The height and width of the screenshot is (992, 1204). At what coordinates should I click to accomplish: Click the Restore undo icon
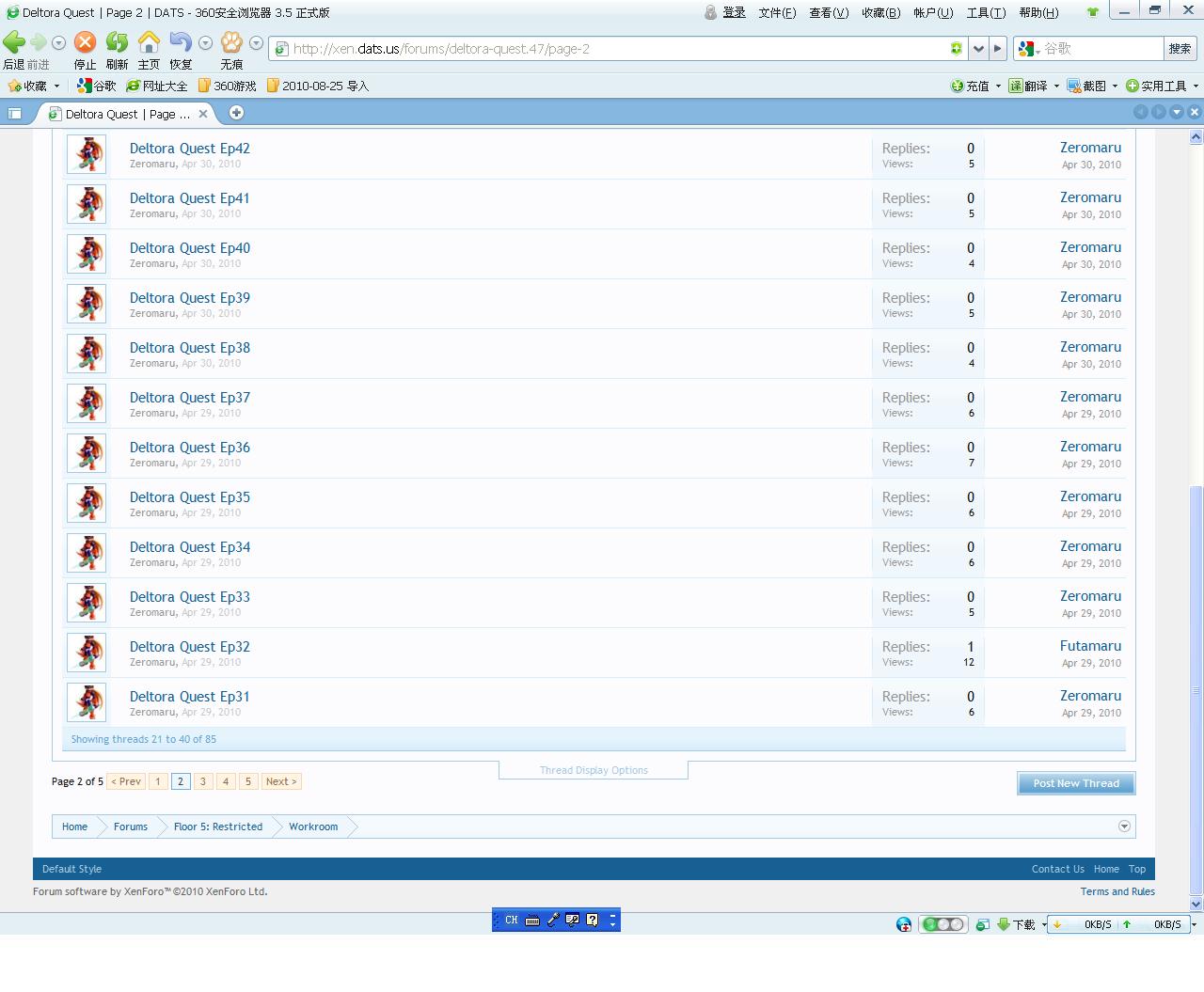coord(181,42)
